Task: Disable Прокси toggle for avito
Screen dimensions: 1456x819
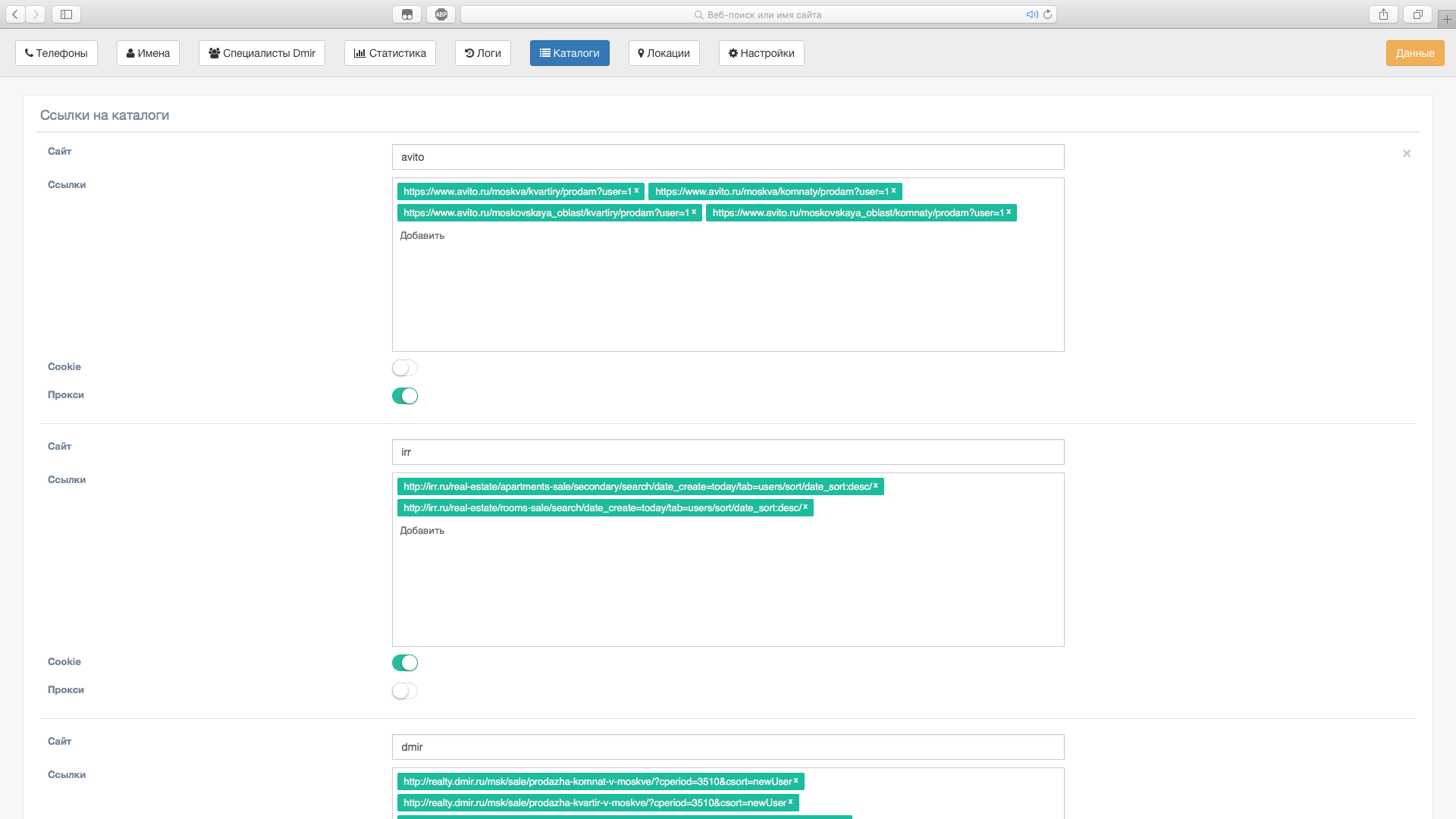Action: (x=404, y=396)
